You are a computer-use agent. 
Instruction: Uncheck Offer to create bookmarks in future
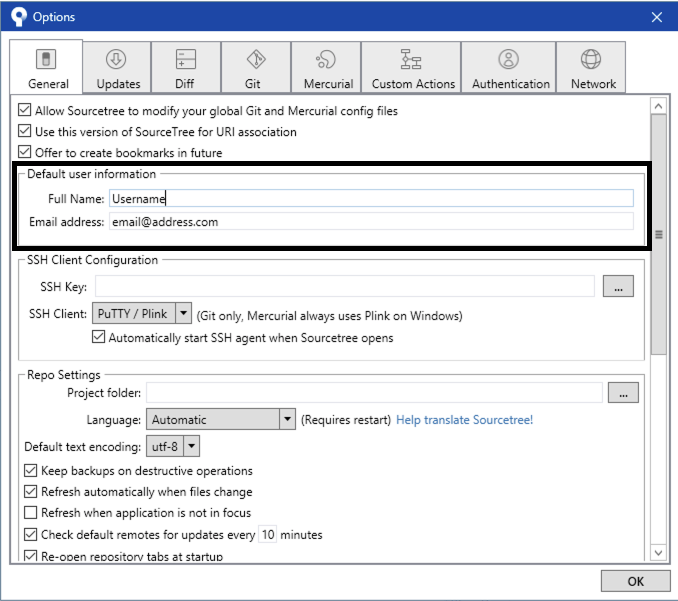click(25, 152)
